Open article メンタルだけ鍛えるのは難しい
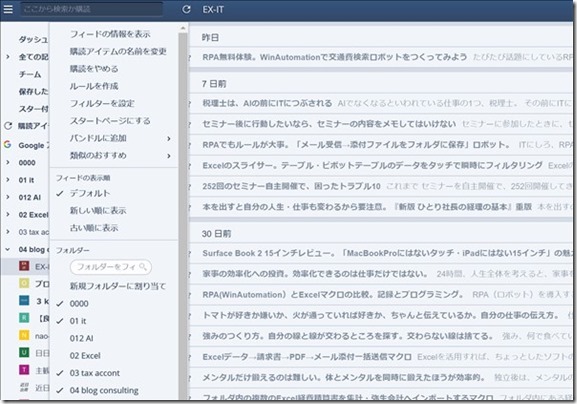The image size is (577, 404). coord(343,378)
